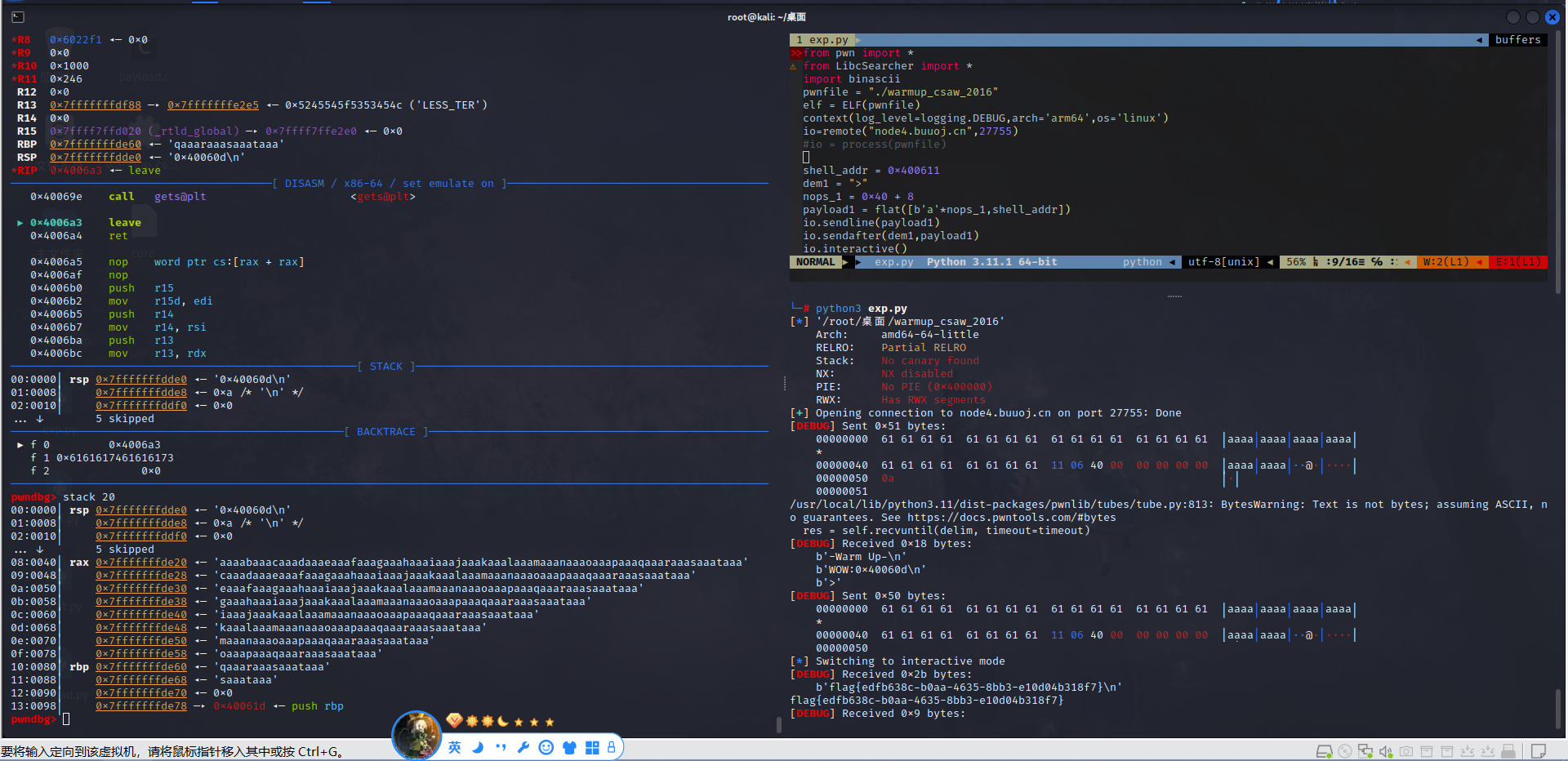This screenshot has height=761, width=1568.
Task: Click the CD/DVD drive icon in VM status bar
Action: (1345, 751)
